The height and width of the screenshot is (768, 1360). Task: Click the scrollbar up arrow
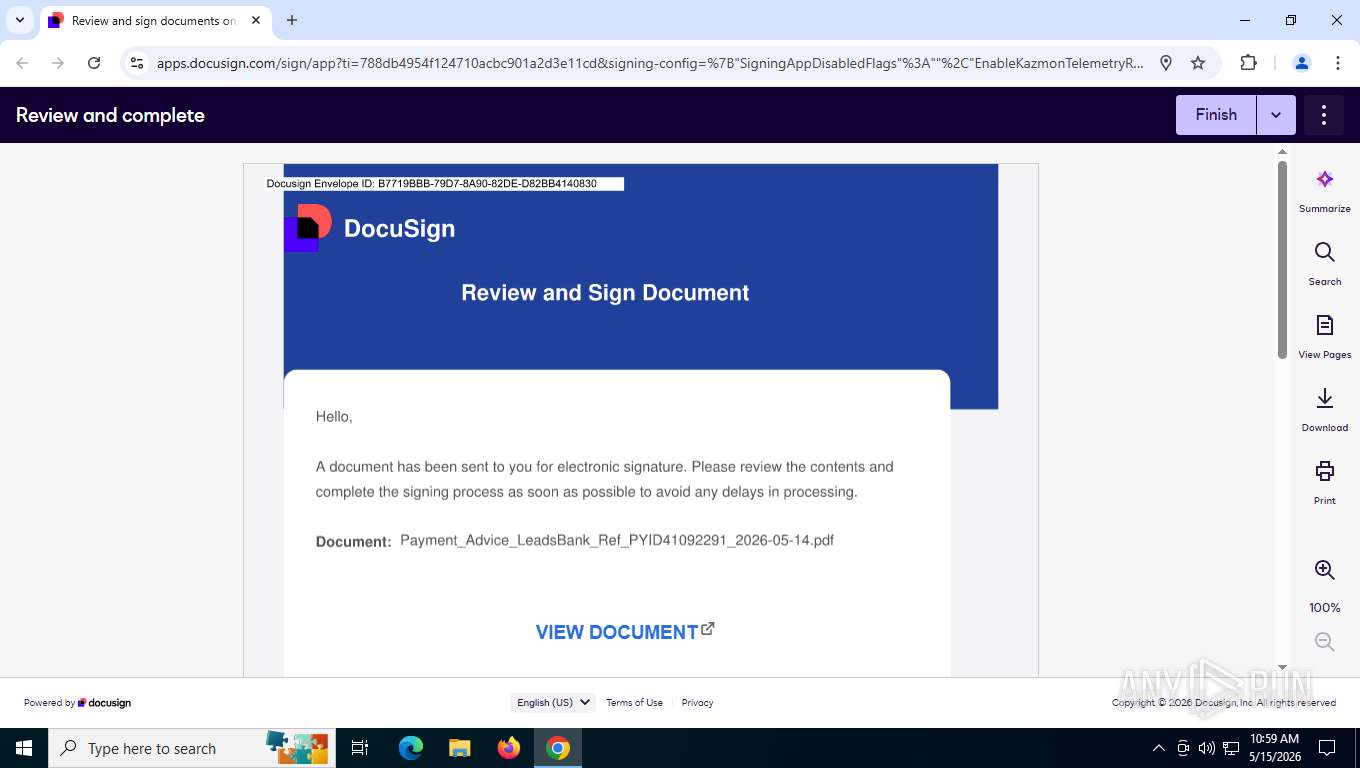(x=1282, y=152)
